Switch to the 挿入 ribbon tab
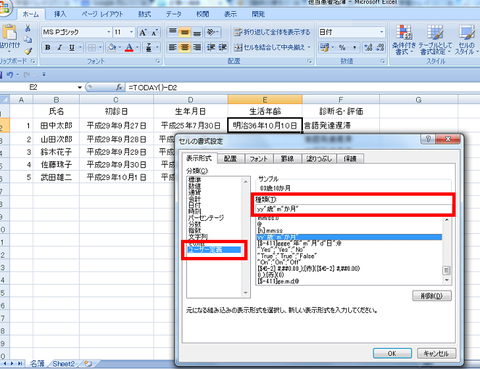The image size is (480, 369). [60, 14]
